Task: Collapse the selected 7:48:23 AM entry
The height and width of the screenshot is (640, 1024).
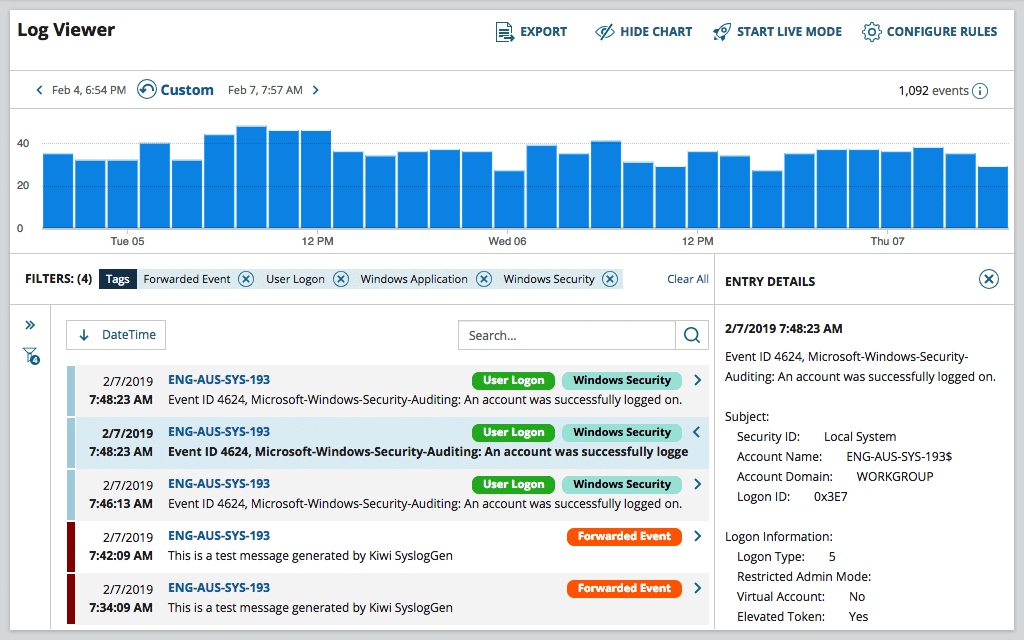Action: point(698,432)
